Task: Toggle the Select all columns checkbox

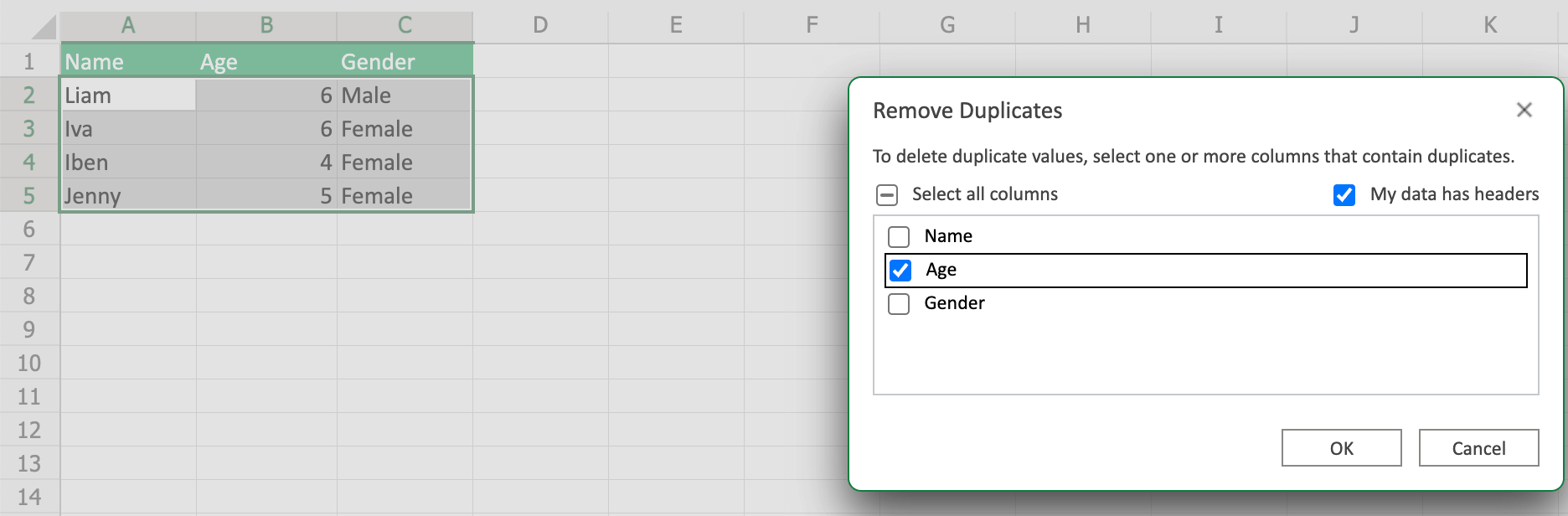Action: (887, 195)
